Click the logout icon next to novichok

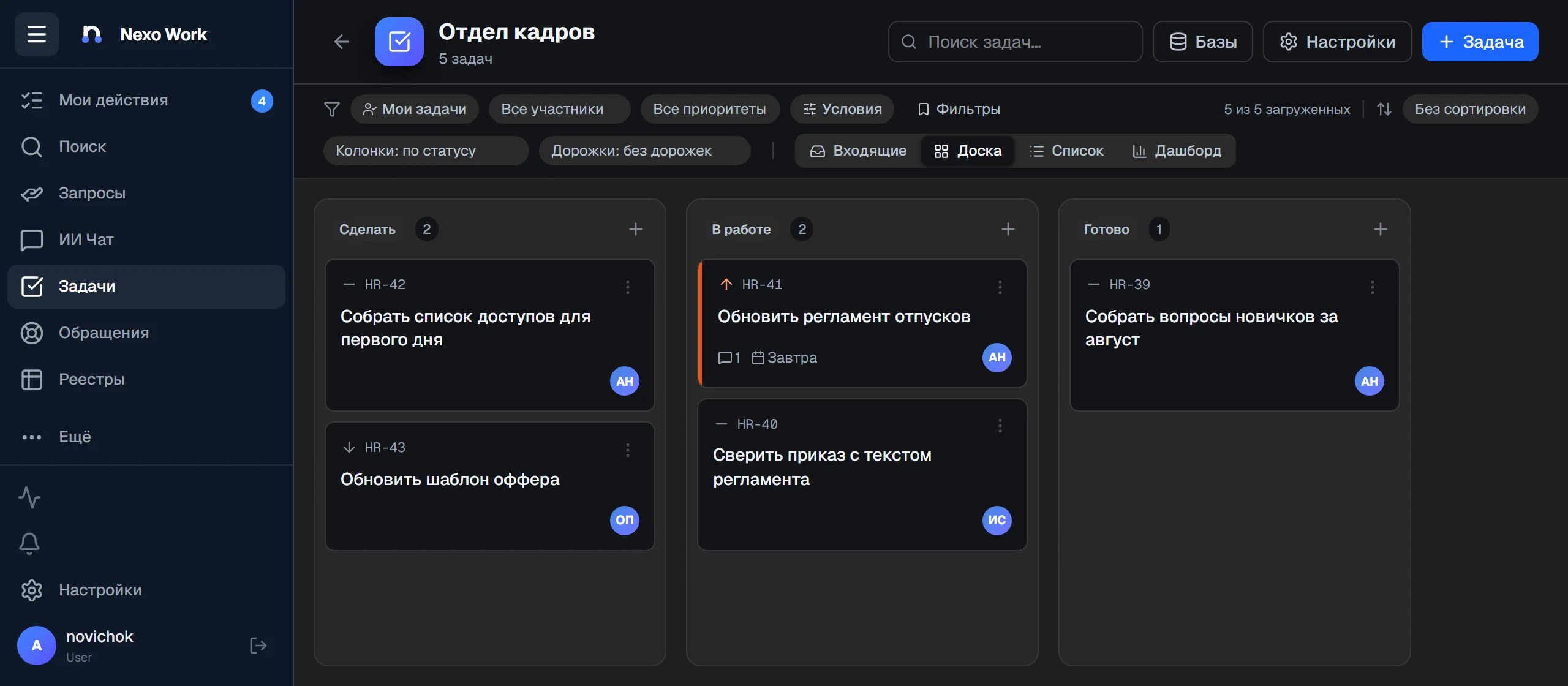pyautogui.click(x=258, y=646)
